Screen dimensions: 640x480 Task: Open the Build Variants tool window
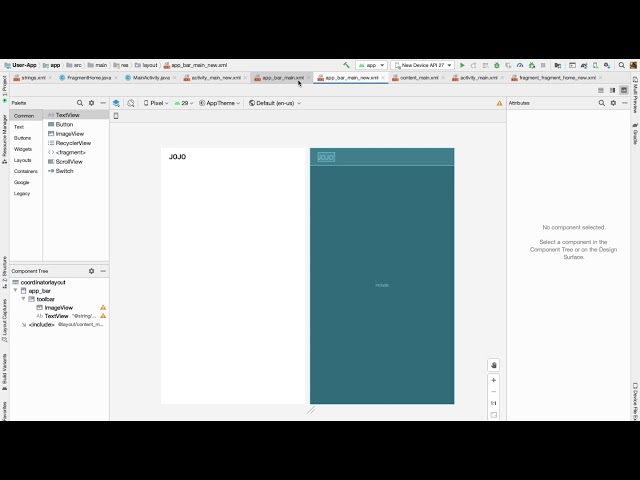4,372
